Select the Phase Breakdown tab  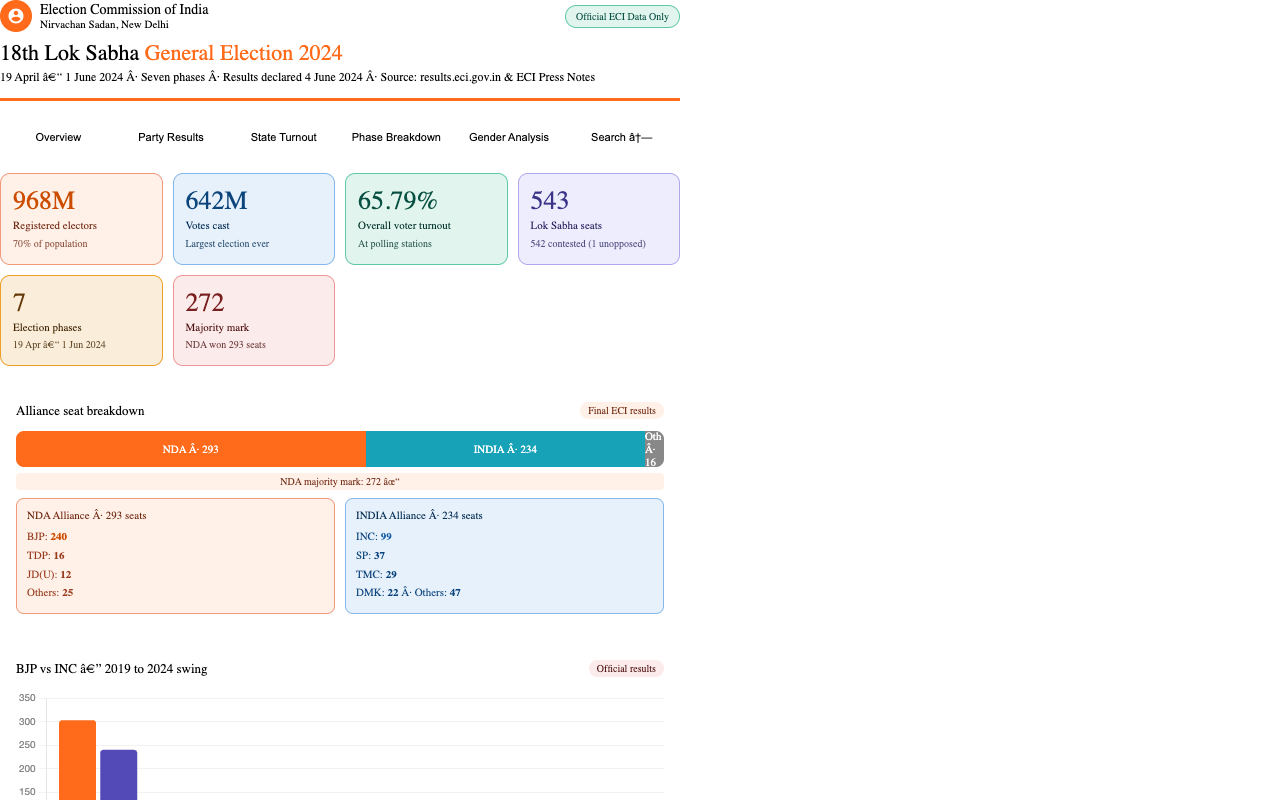[x=396, y=137]
